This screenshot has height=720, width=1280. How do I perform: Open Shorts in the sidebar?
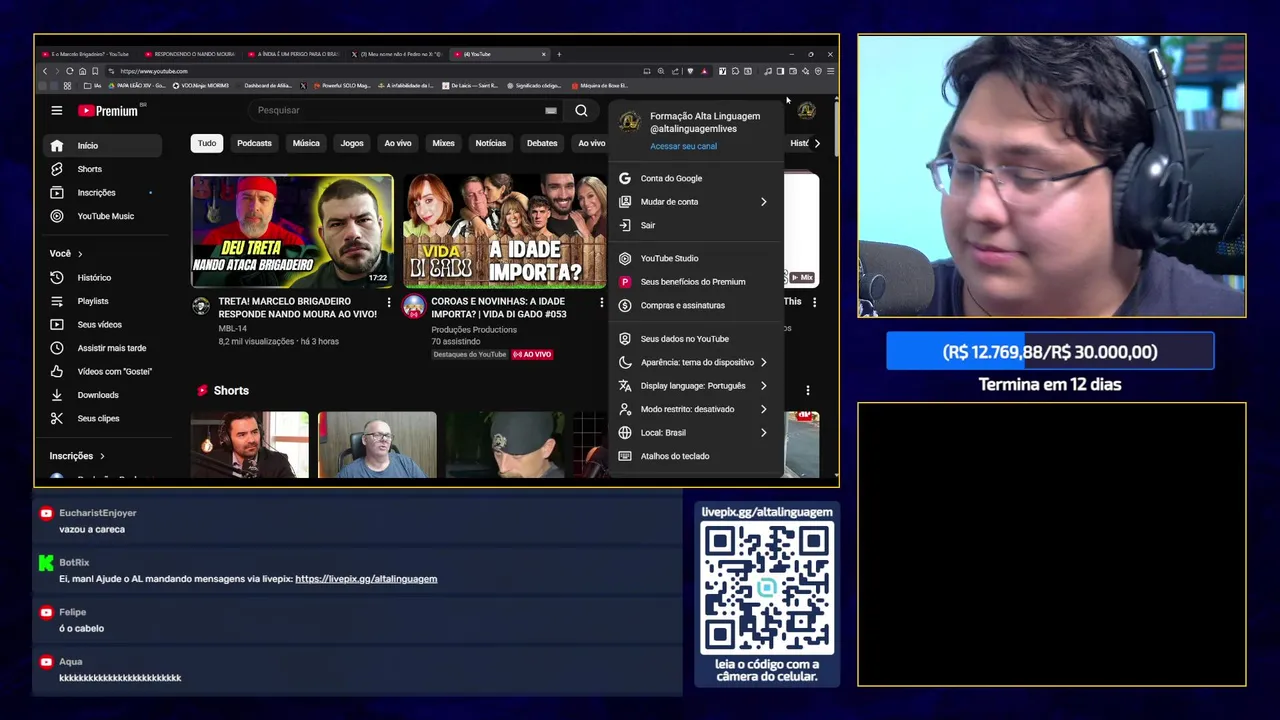(102, 169)
